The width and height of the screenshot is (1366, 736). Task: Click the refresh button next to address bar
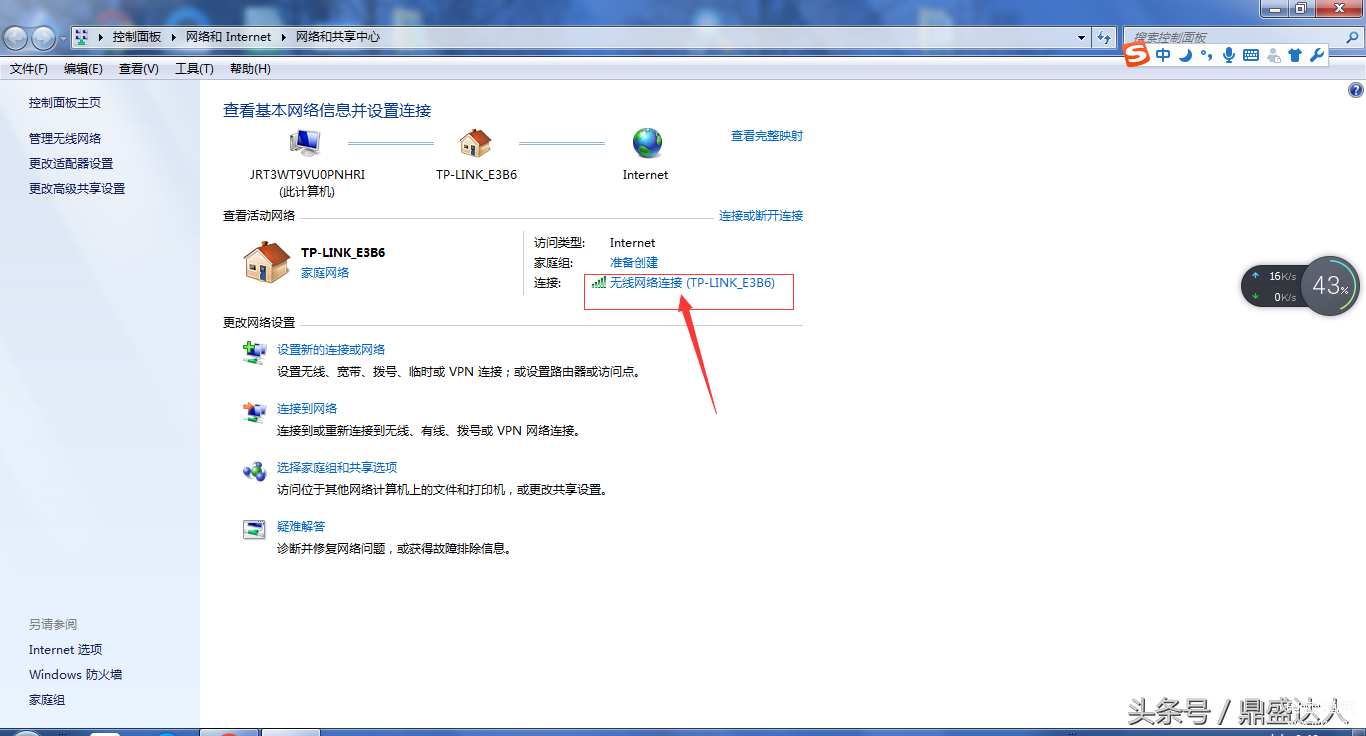pyautogui.click(x=1104, y=37)
